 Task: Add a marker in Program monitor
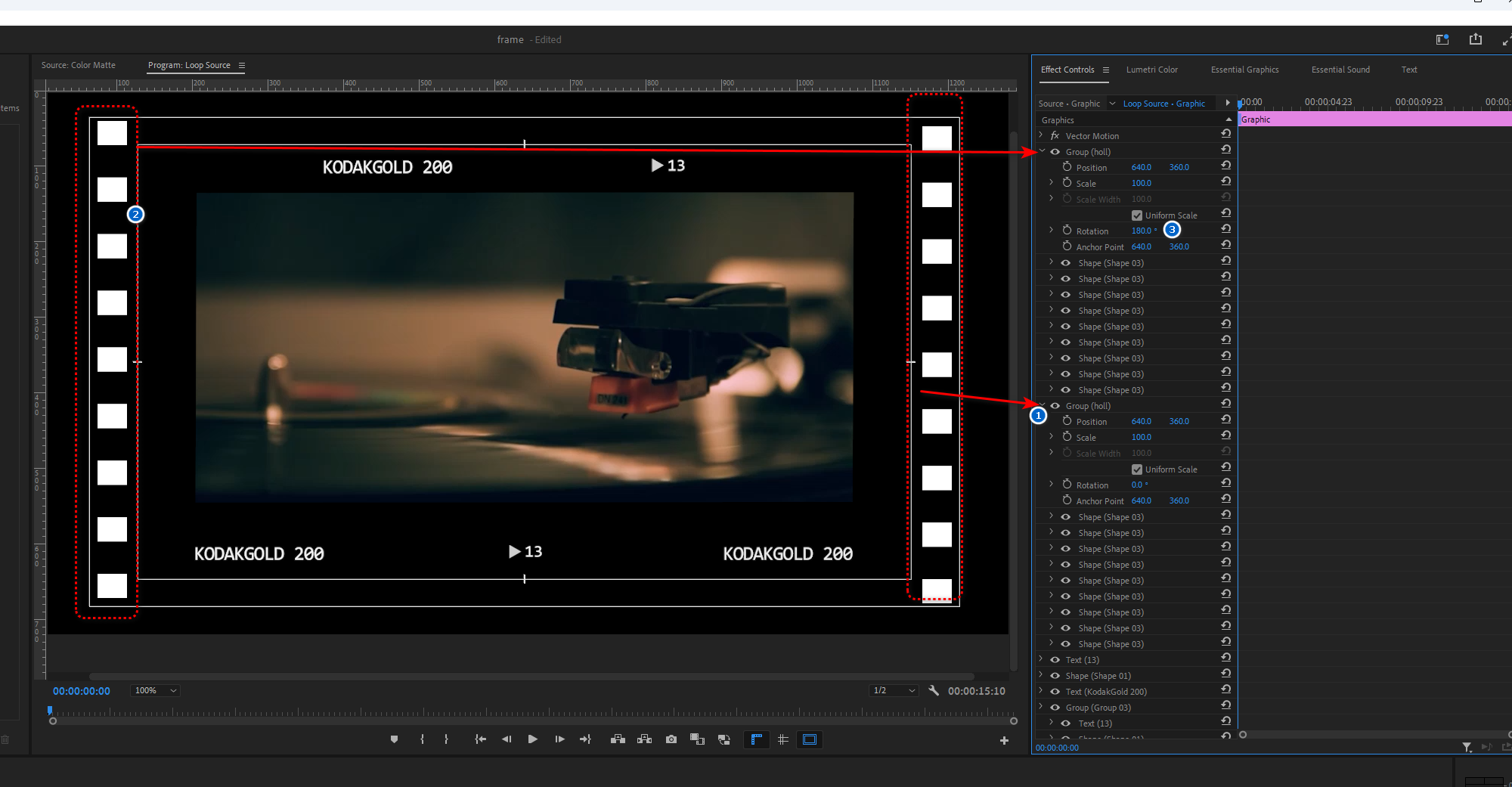click(394, 739)
